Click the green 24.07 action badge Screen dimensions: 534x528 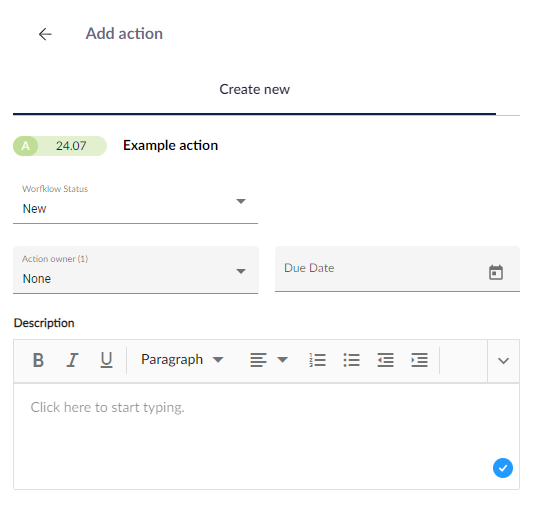[x=60, y=146]
